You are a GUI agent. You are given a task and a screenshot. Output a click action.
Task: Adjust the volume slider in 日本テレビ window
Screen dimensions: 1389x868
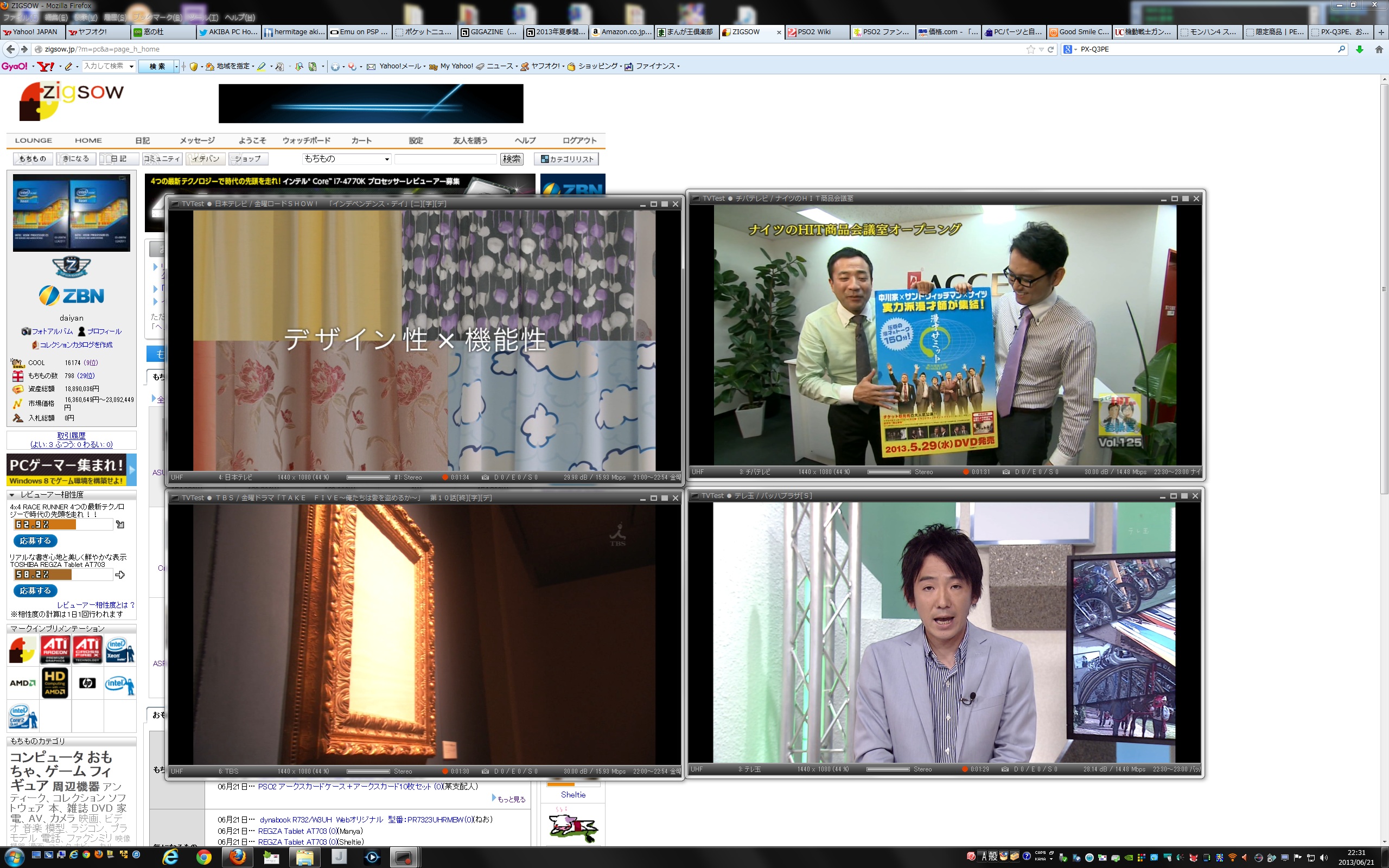click(368, 477)
